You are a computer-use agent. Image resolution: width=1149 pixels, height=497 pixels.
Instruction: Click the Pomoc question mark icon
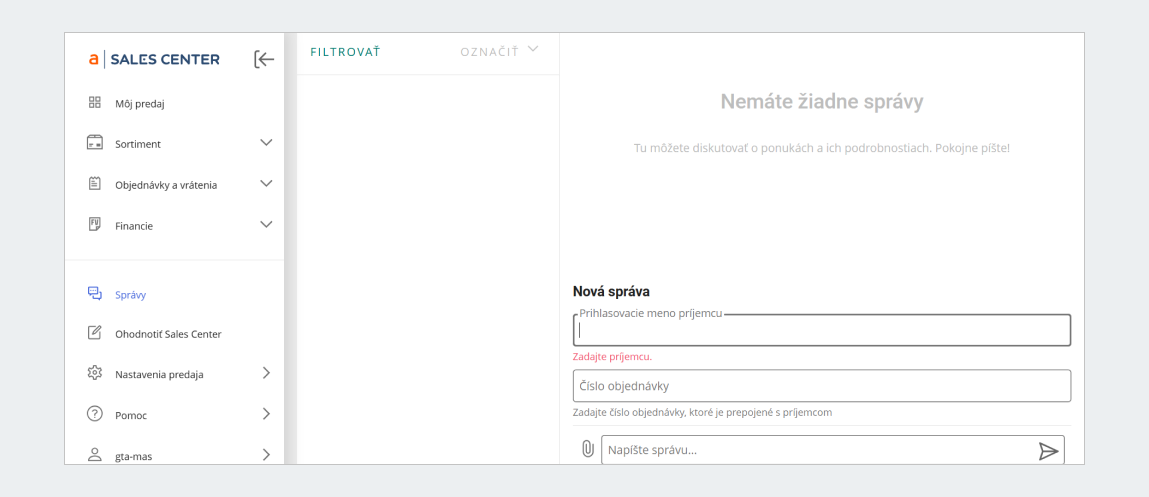pos(95,414)
